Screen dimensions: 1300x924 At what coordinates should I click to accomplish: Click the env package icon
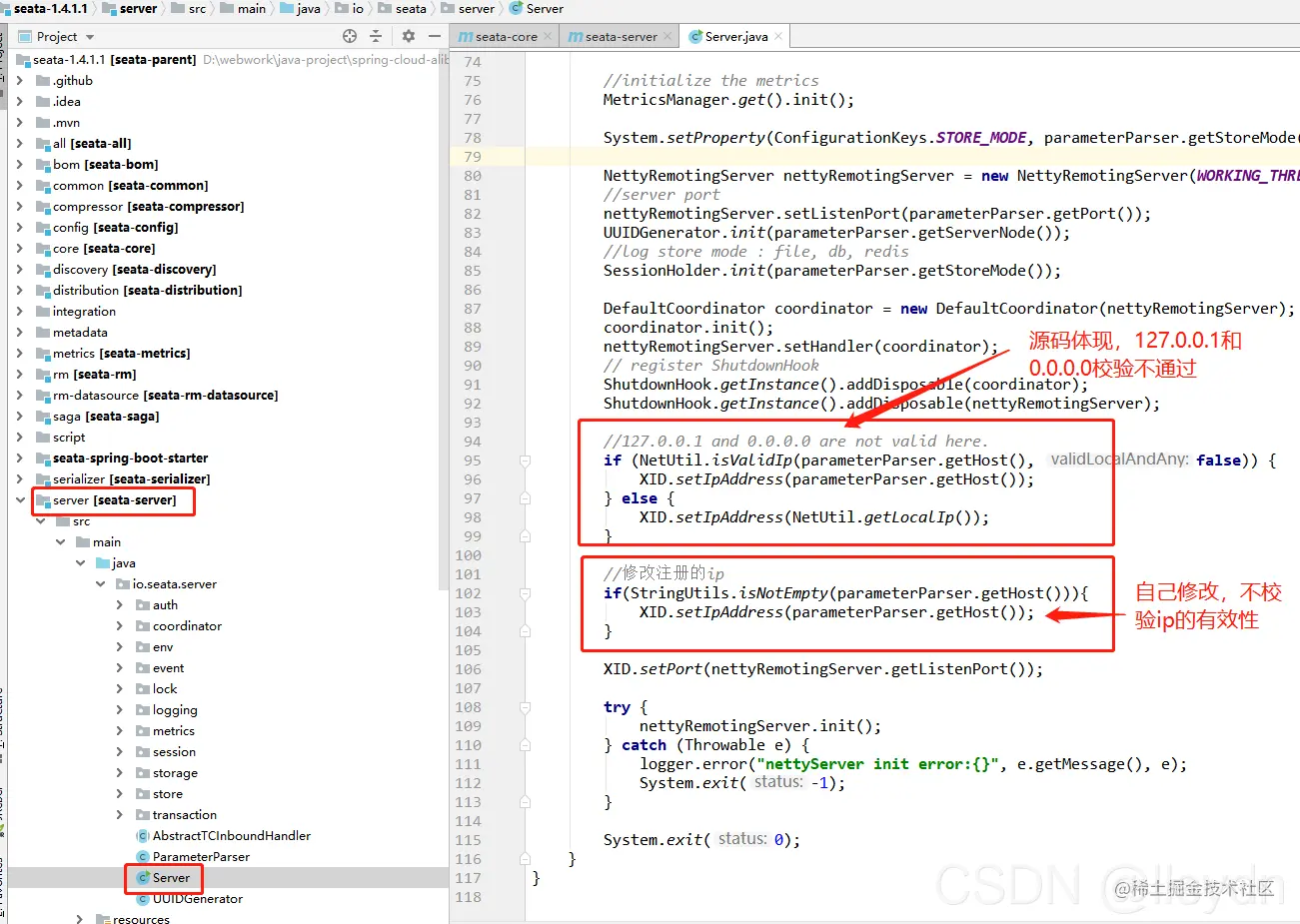[143, 647]
